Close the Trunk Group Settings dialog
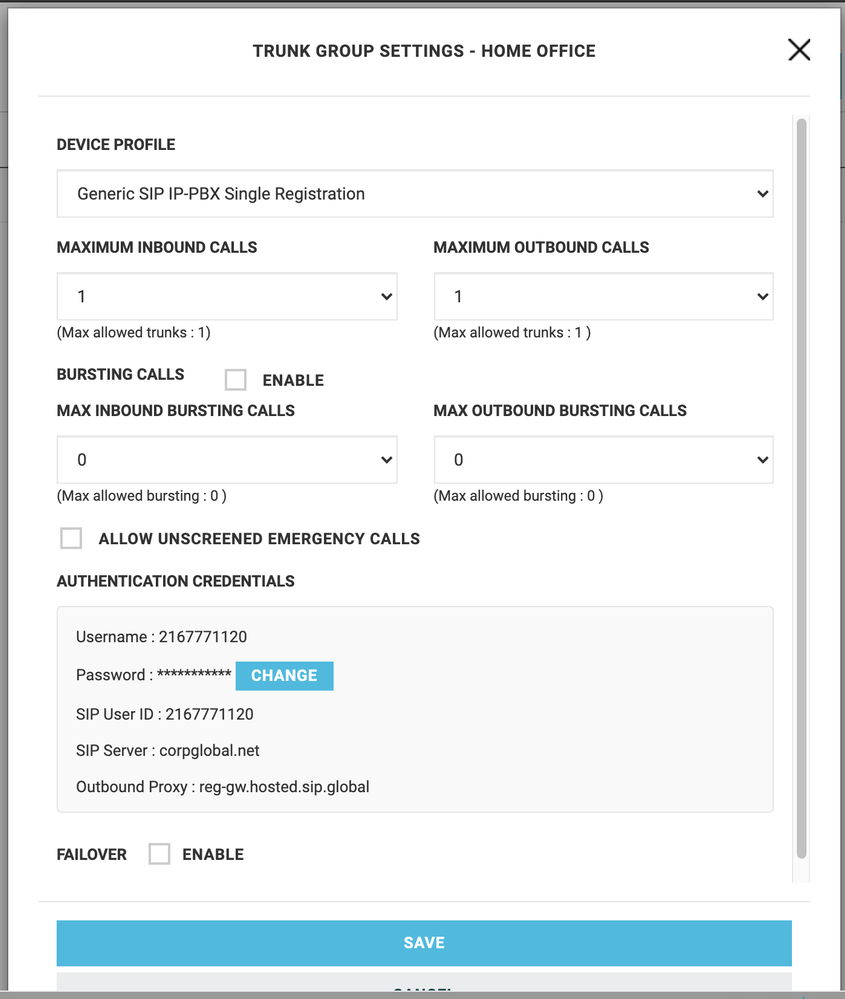 click(x=798, y=50)
